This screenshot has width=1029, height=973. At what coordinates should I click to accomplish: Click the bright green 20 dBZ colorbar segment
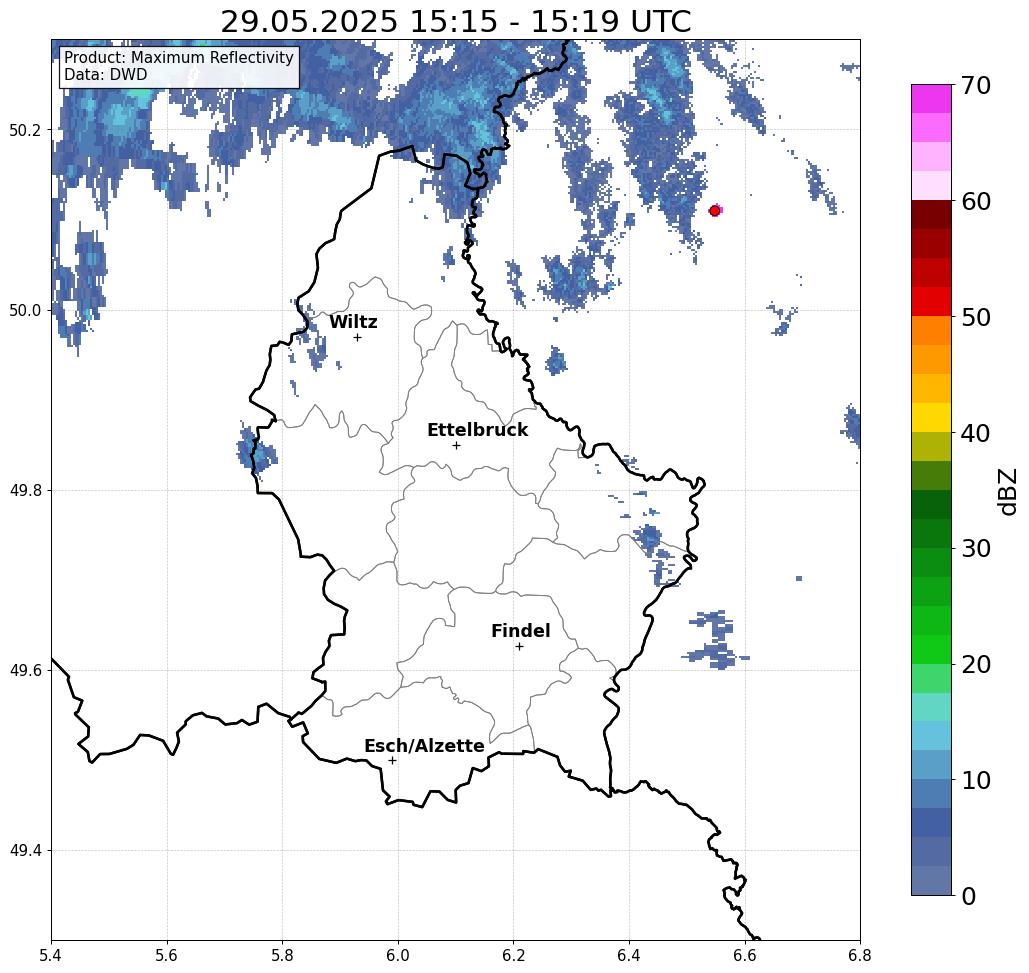931,650
